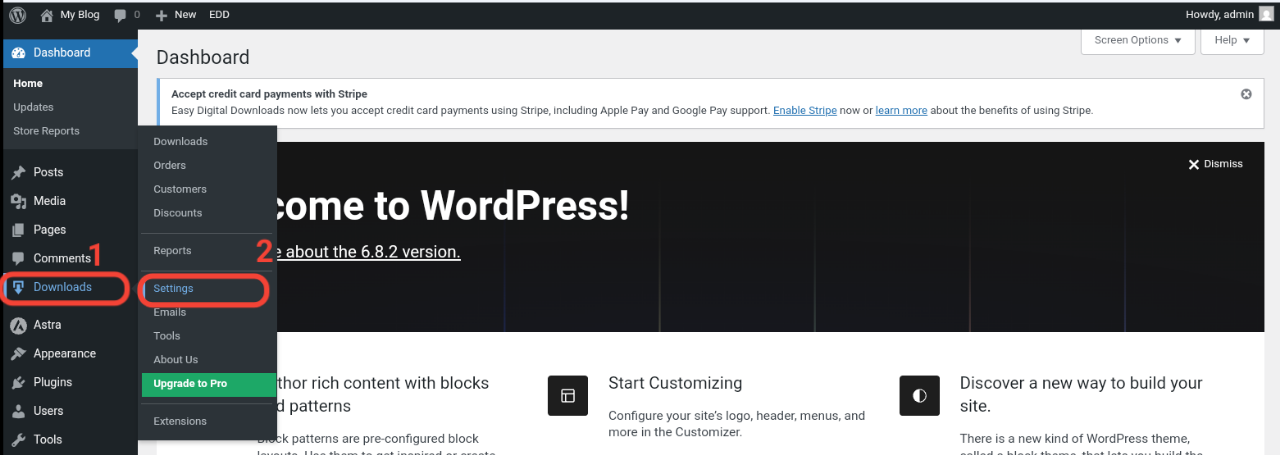Image resolution: width=1280 pixels, height=455 pixels.
Task: Select Orders in the Downloads submenu
Action: (x=170, y=165)
